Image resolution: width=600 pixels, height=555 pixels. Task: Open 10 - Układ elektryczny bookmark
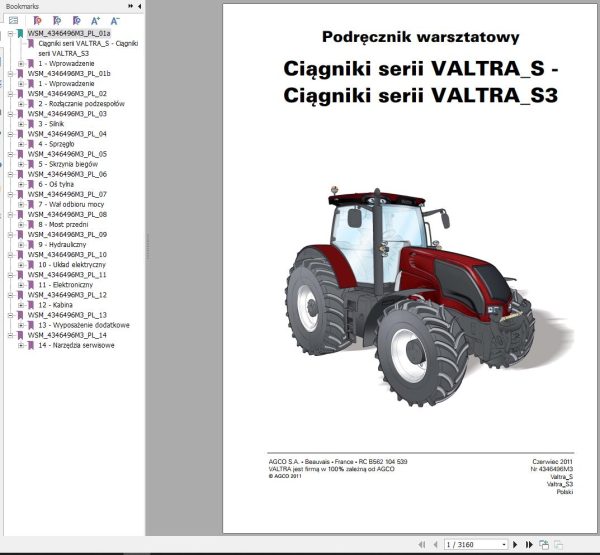click(72, 265)
